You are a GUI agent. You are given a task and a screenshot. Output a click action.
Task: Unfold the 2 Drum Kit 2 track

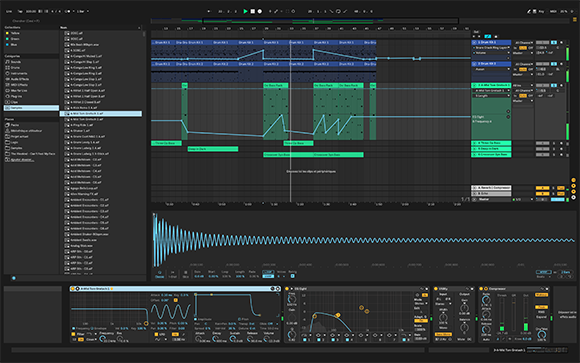point(474,64)
